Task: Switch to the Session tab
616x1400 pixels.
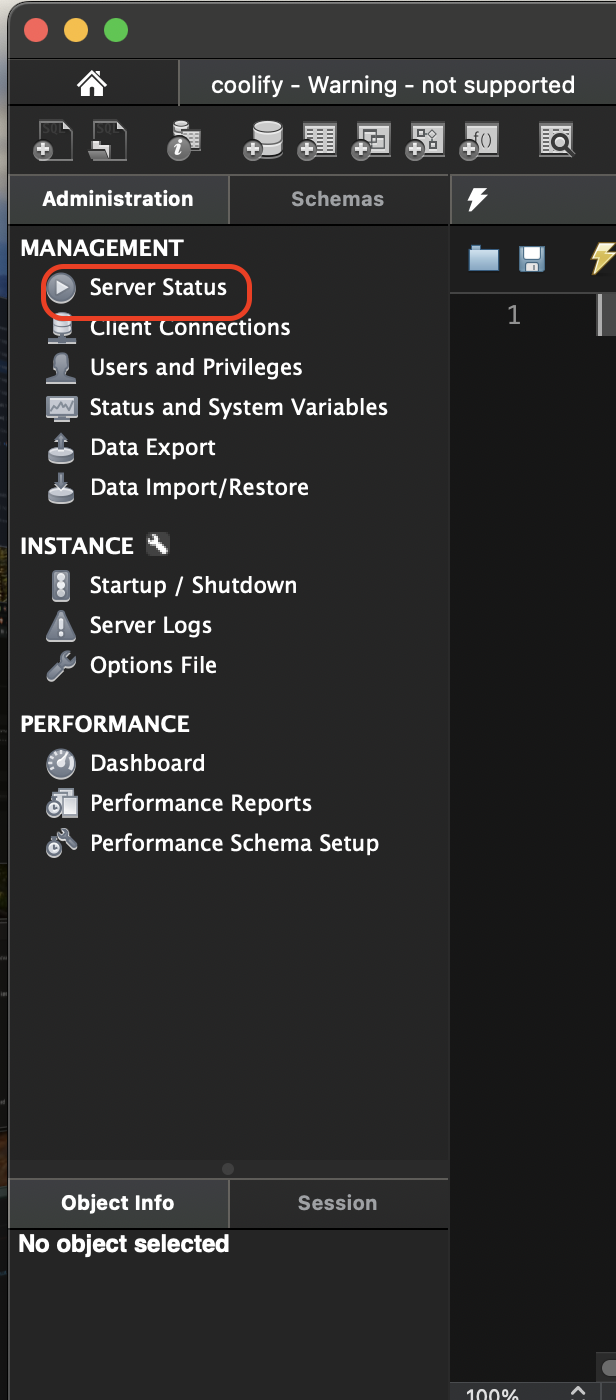Action: [x=337, y=1203]
